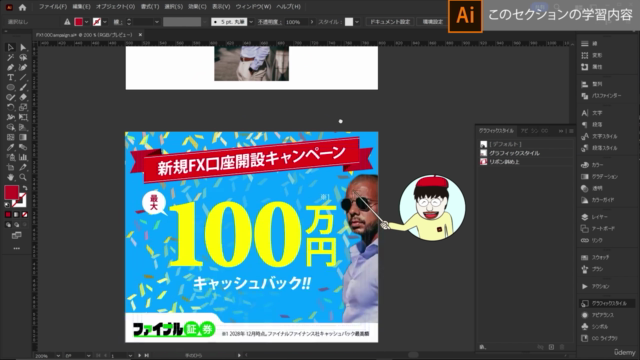The image size is (640, 360).
Task: Click the Home icon in the top bar
Action: pyautogui.click(x=22, y=7)
